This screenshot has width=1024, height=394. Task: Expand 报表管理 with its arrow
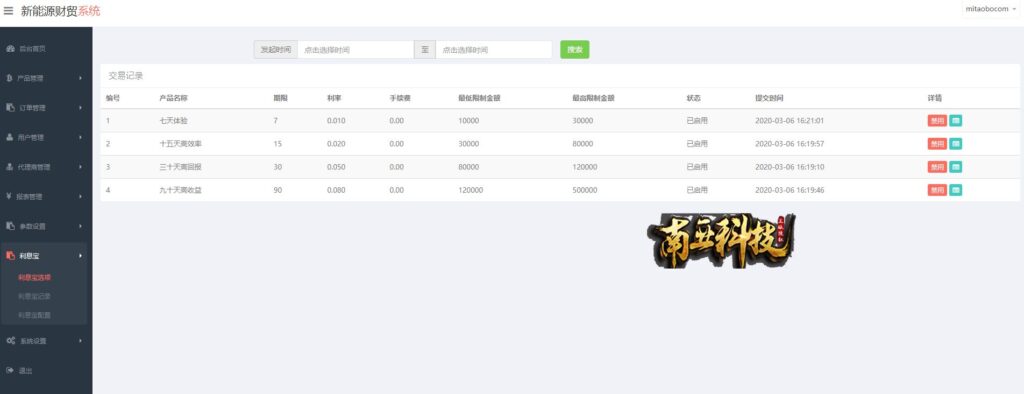[80, 197]
